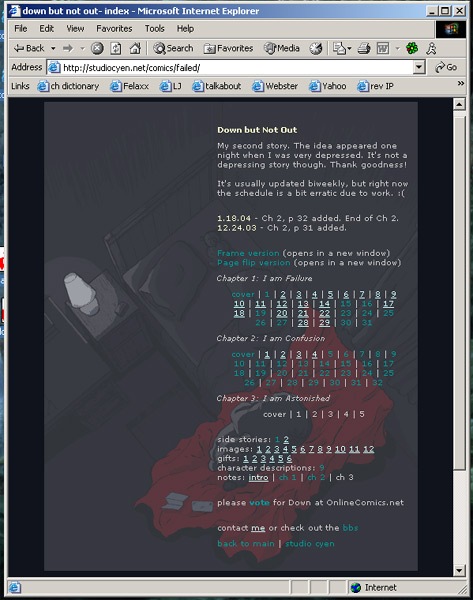Open the Favorites menu
The width and height of the screenshot is (473, 600).
coord(114,29)
